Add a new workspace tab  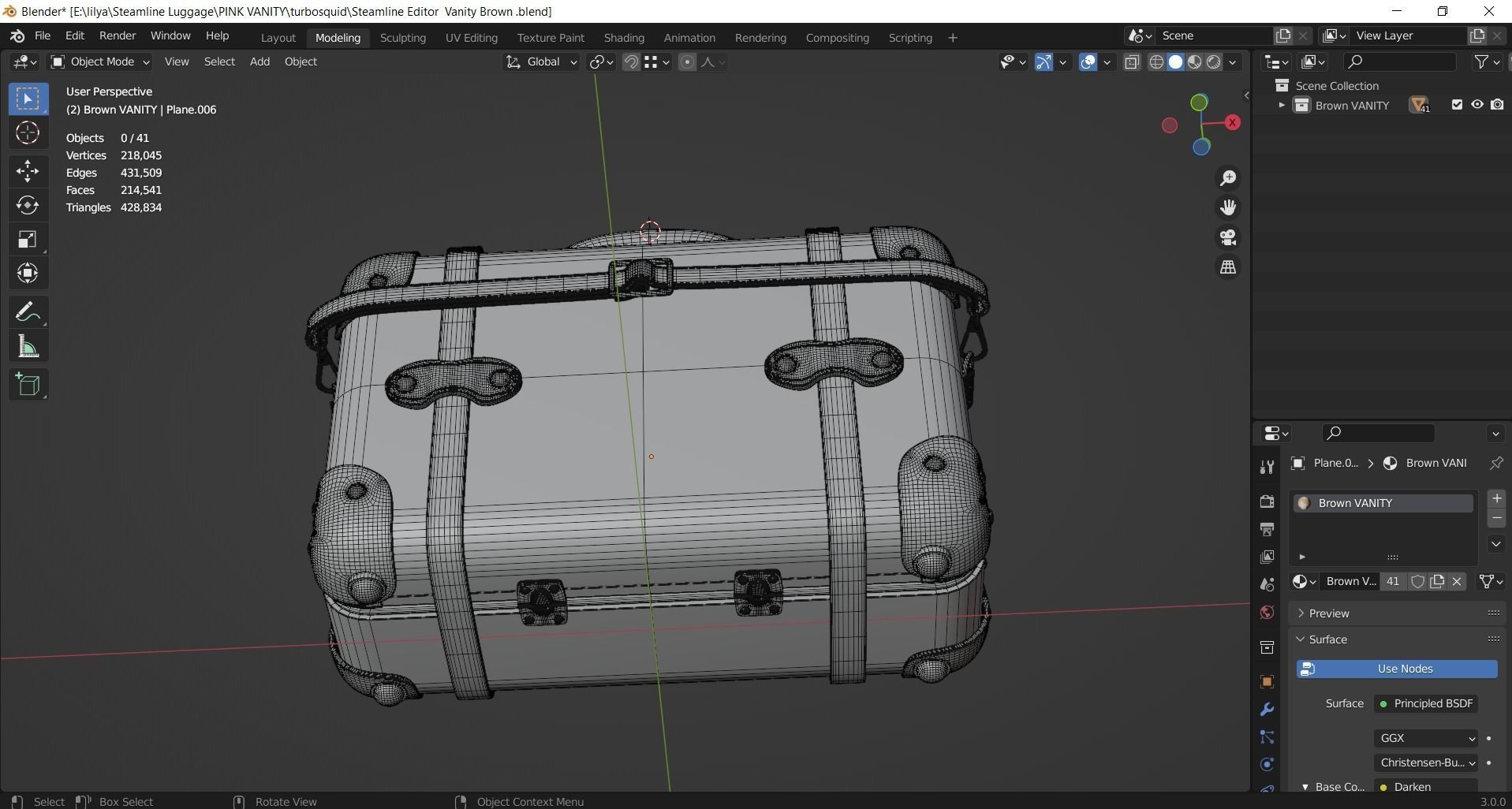coord(952,38)
